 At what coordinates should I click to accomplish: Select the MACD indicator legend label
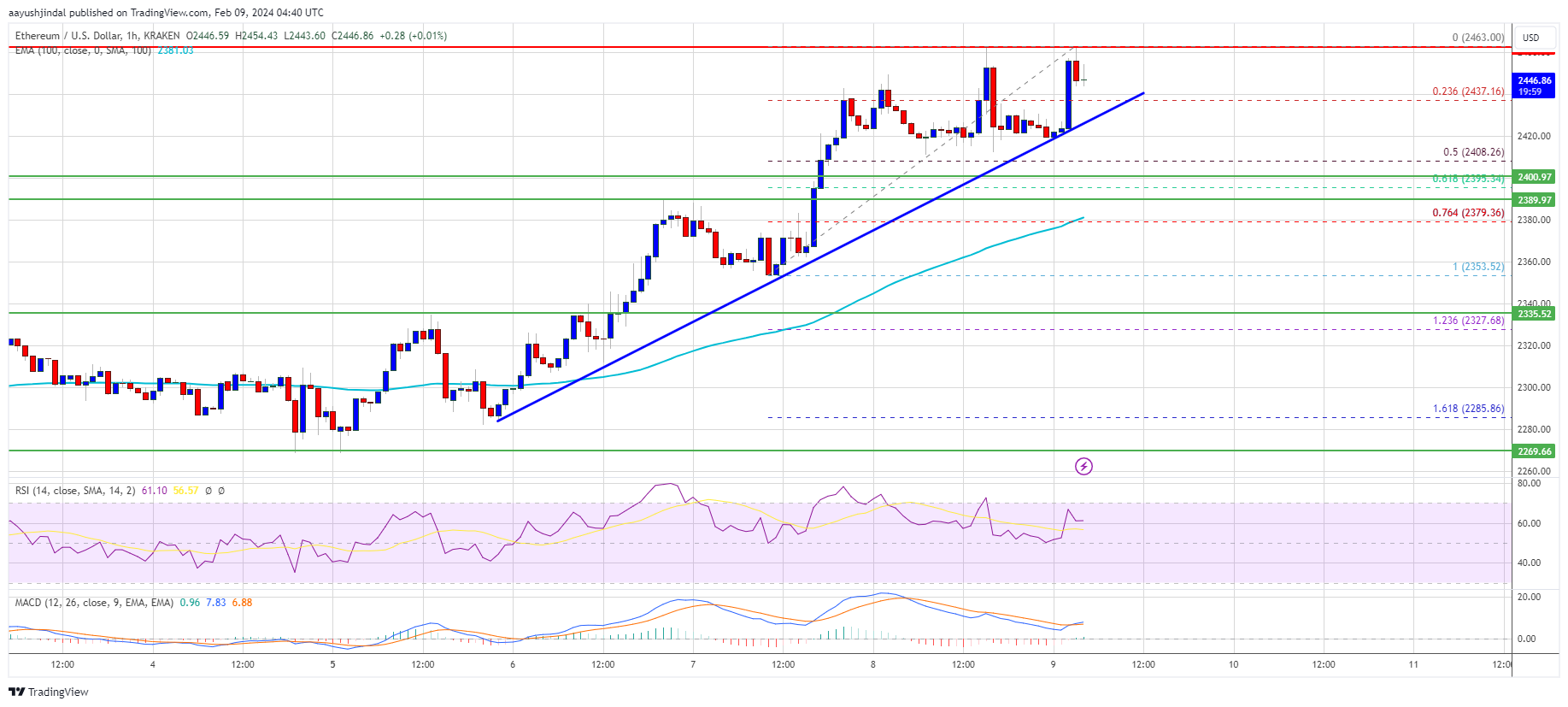pyautogui.click(x=94, y=603)
